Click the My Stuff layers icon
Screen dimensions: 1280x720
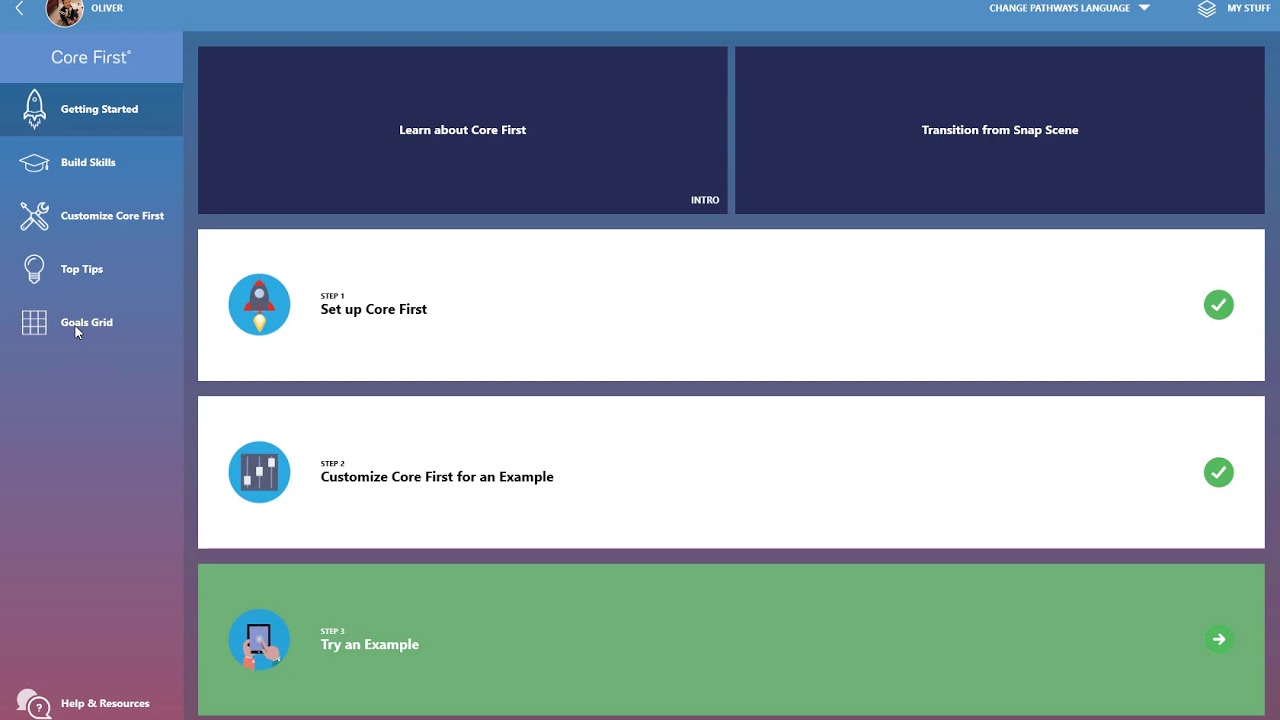click(1207, 8)
